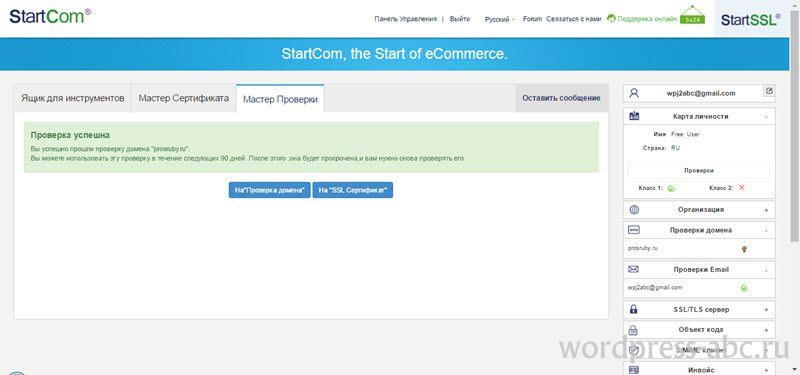Image resolution: width=800 pixels, height=375 pixels.
Task: Switch to Мастер Сертификата tab
Action: (183, 98)
